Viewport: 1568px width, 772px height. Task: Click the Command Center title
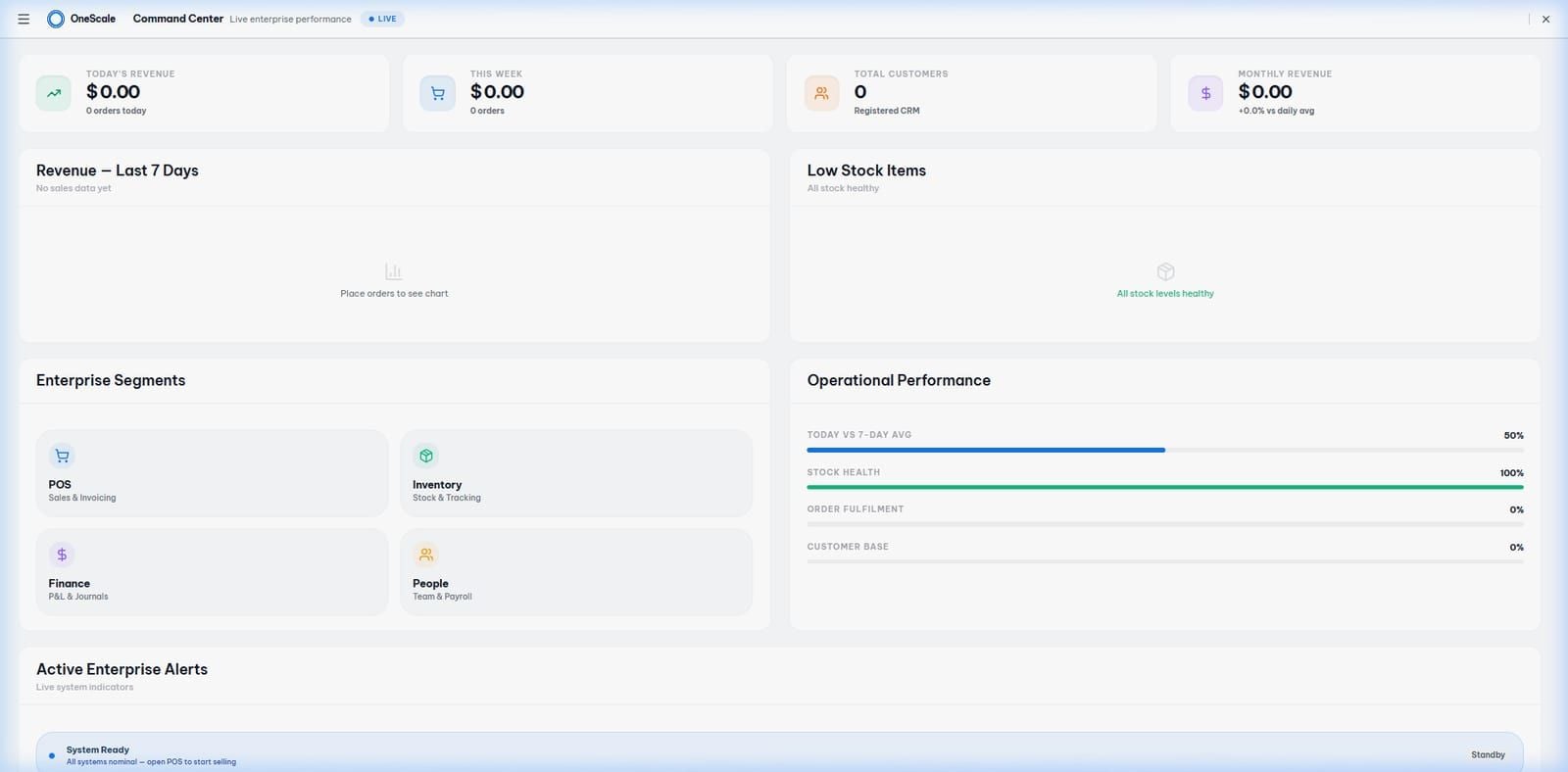point(178,19)
